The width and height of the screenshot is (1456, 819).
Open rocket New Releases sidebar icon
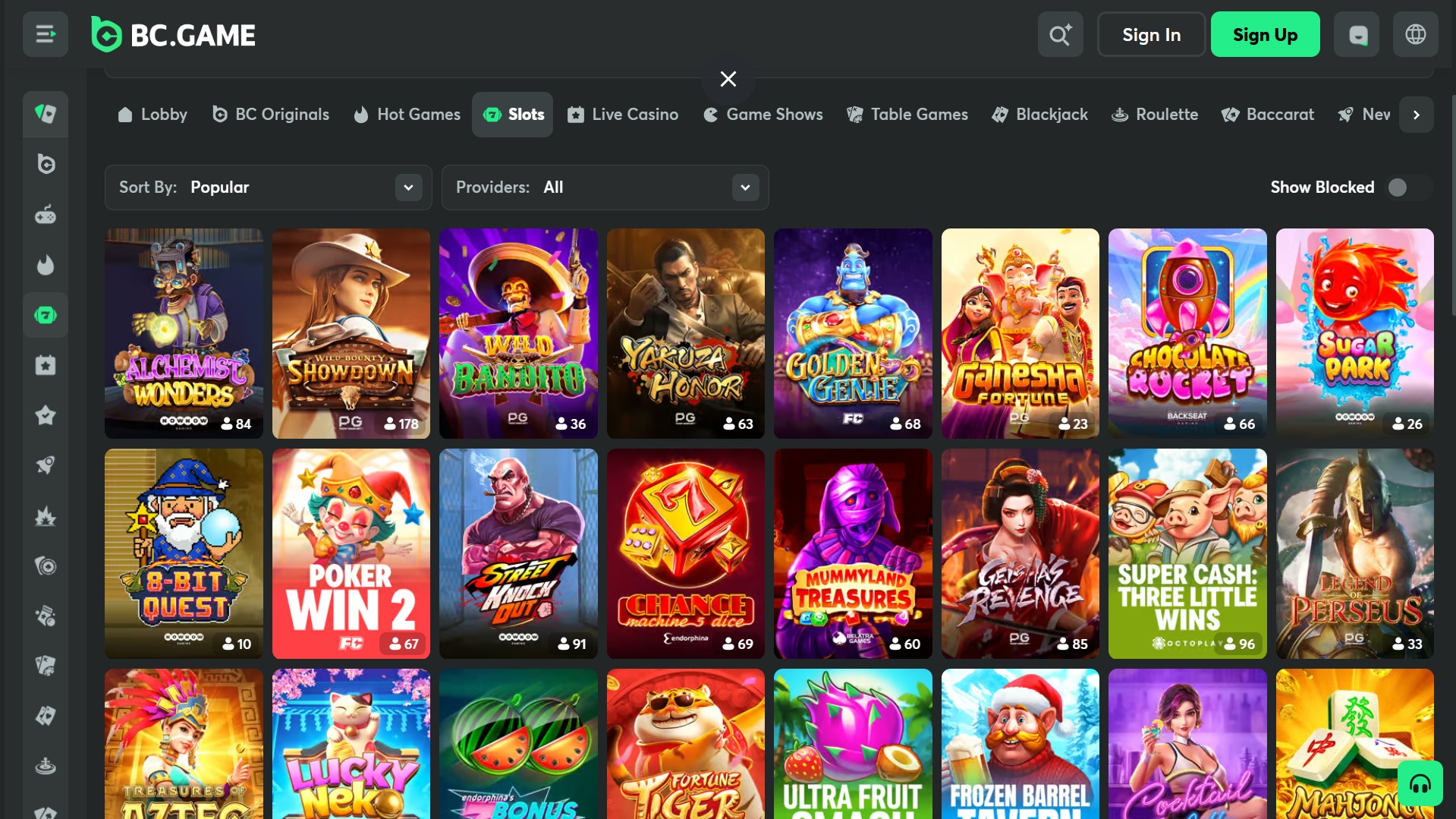click(46, 465)
